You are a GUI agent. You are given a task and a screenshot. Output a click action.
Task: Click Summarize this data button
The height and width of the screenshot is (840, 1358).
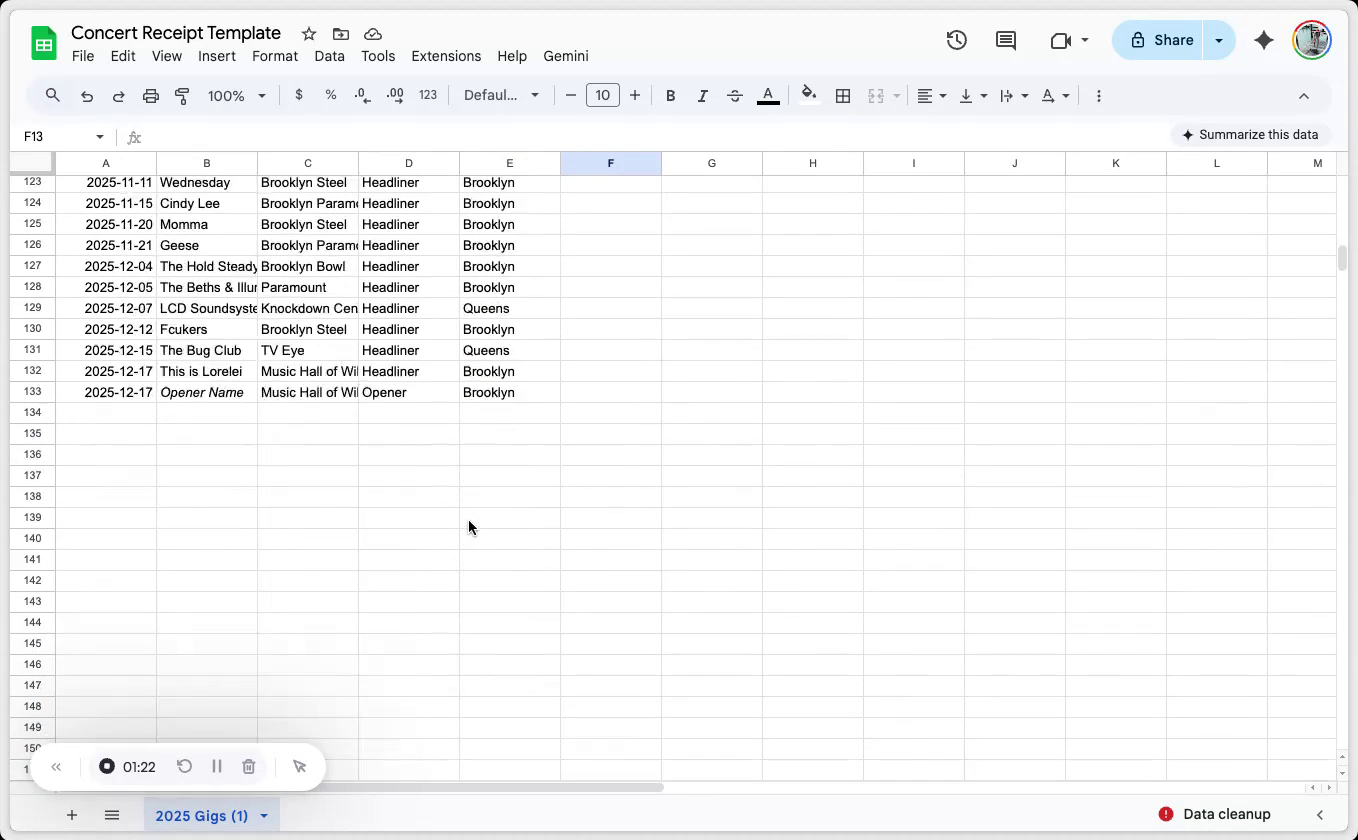(x=1250, y=135)
